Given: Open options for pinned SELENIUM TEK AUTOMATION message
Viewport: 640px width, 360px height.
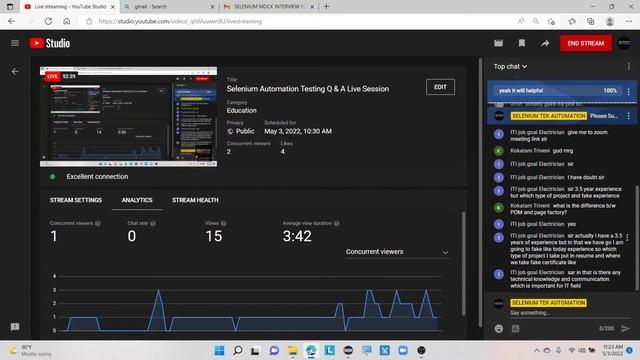Looking at the screenshot, I should click(629, 116).
